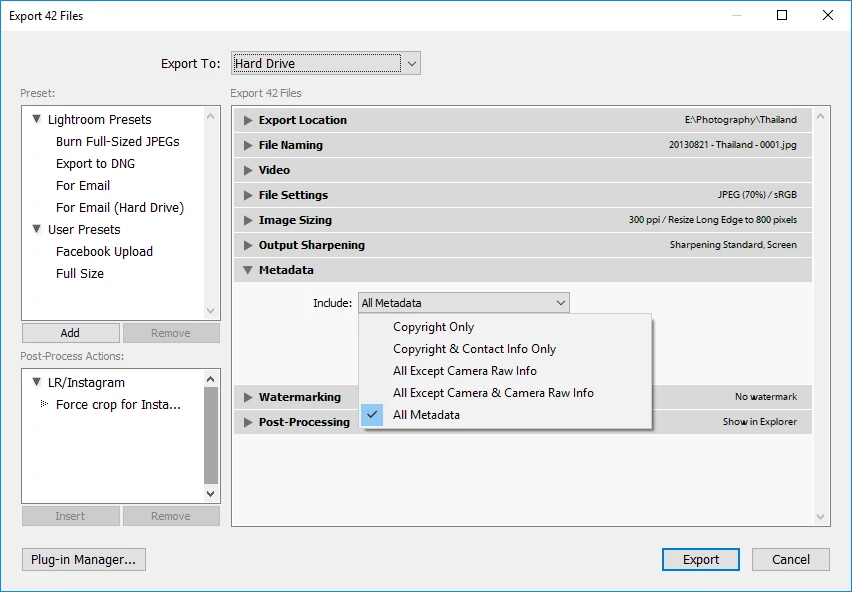Screen dimensions: 852x592
Task: Click the Post-Process Actions scroll-down arrow
Action: [x=211, y=494]
